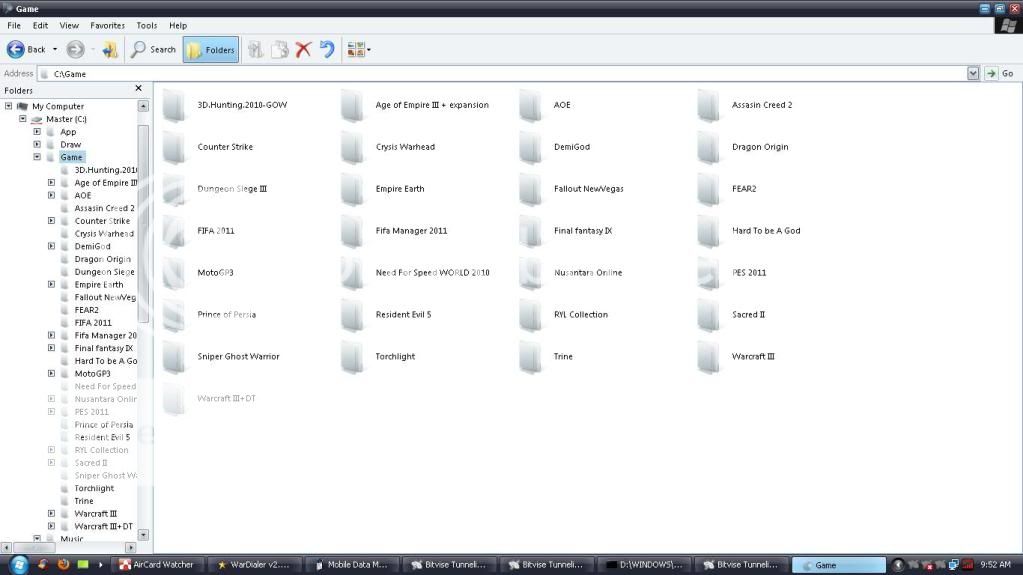This screenshot has height=575, width=1023.
Task: Open the File menu
Action: 14,25
